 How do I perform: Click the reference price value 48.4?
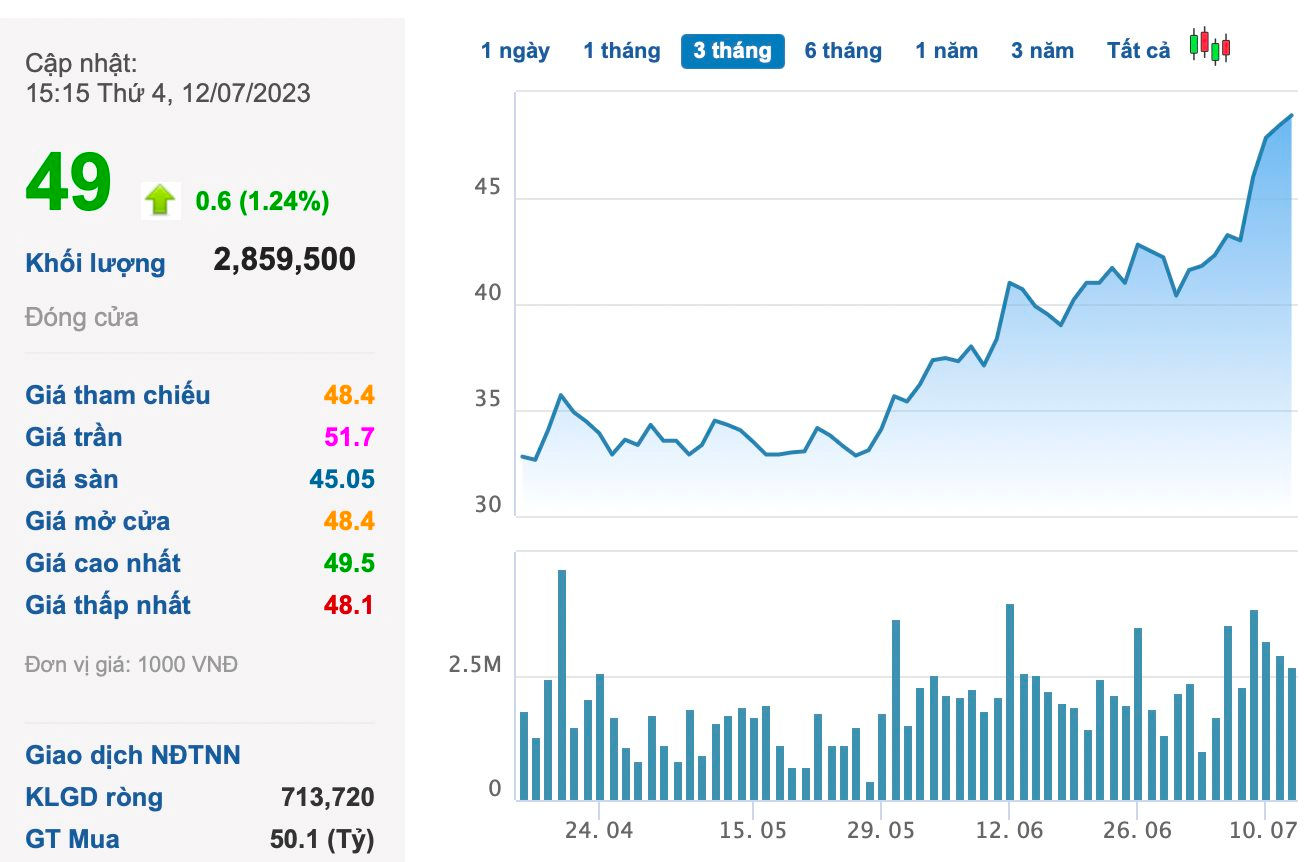(x=348, y=395)
